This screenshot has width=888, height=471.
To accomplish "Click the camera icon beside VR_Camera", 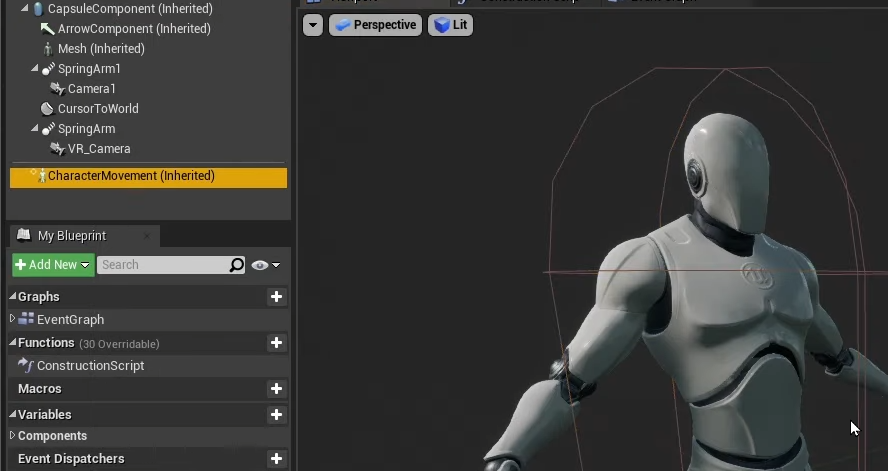I will pyautogui.click(x=57, y=148).
